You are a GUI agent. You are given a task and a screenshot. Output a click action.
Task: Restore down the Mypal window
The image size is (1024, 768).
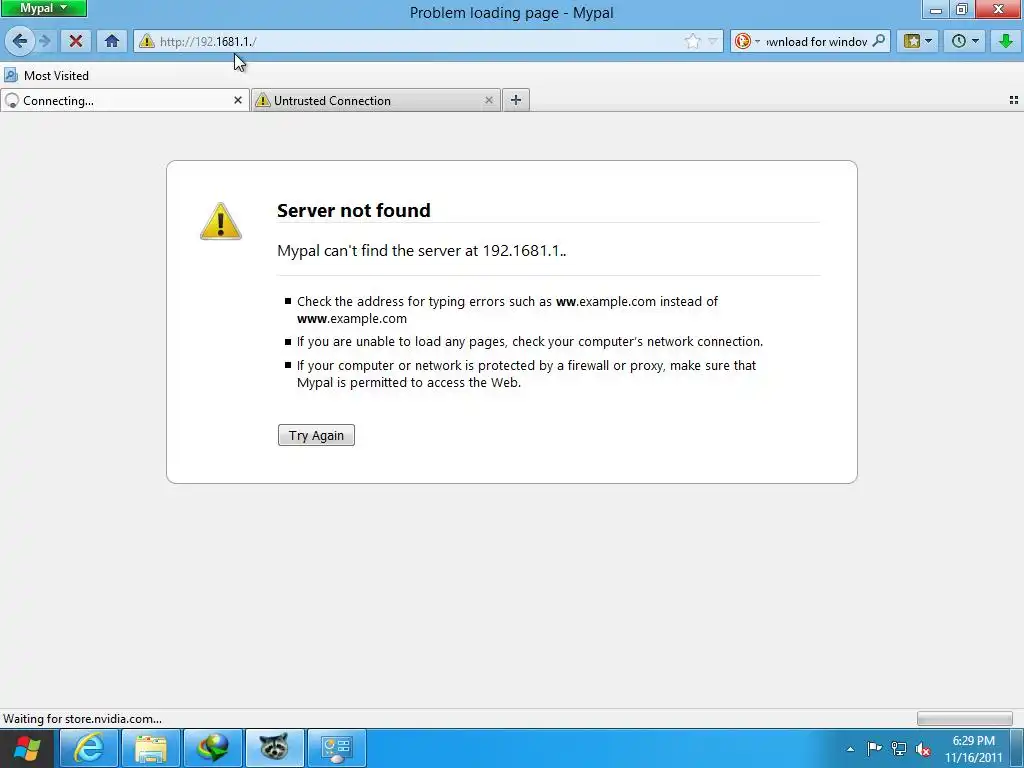[961, 9]
